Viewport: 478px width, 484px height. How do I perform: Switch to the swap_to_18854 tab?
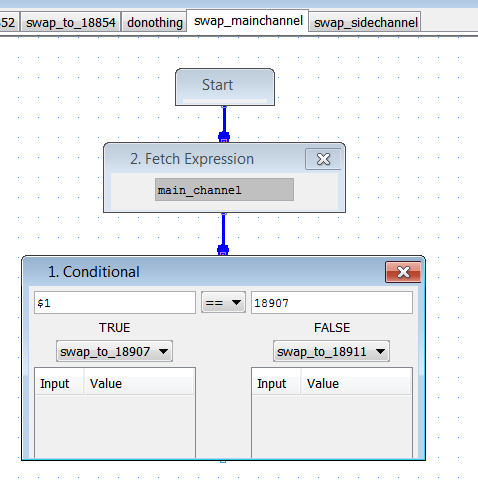[x=70, y=23]
